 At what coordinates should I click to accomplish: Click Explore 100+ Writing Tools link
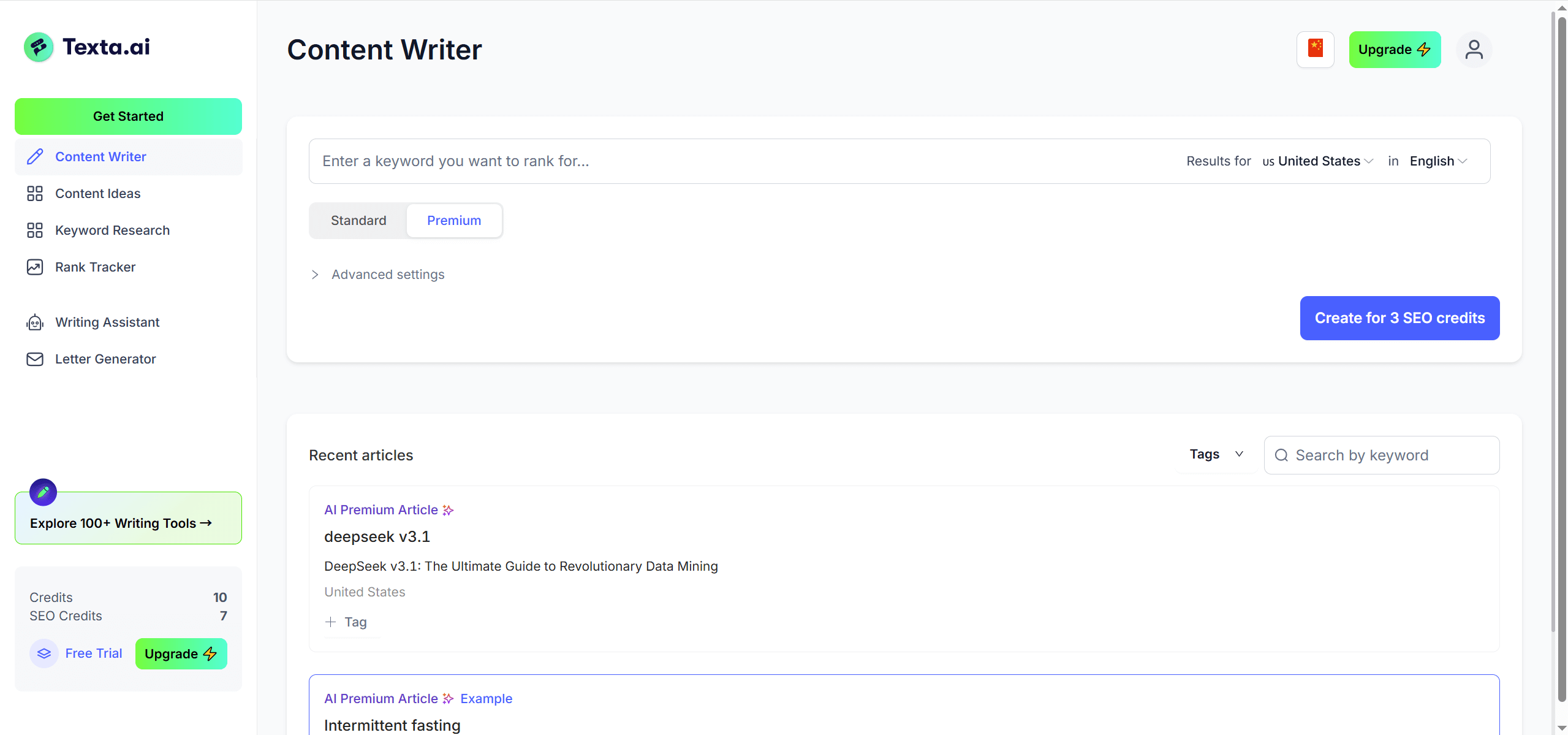[x=121, y=524]
